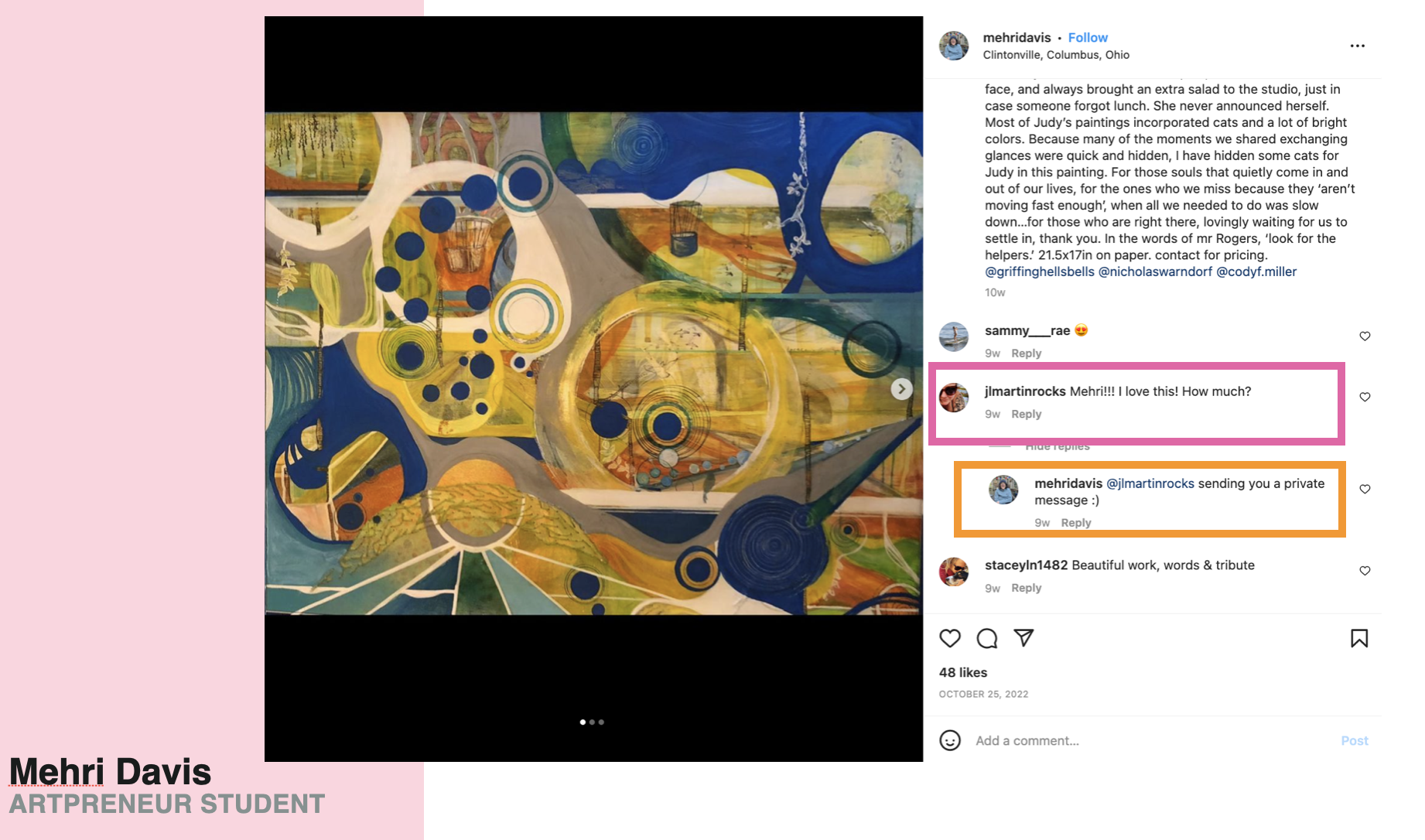Save post with the bookmark icon
The width and height of the screenshot is (1425, 840).
pos(1359,638)
